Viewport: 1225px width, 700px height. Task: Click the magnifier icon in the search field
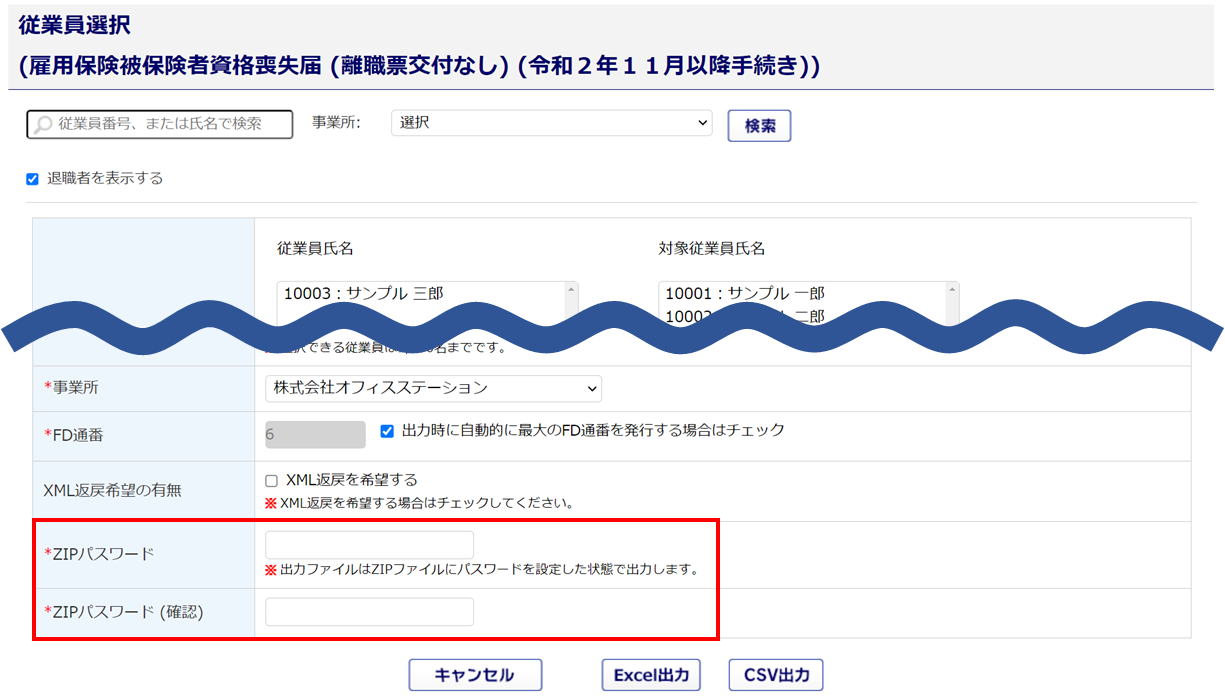tap(43, 125)
